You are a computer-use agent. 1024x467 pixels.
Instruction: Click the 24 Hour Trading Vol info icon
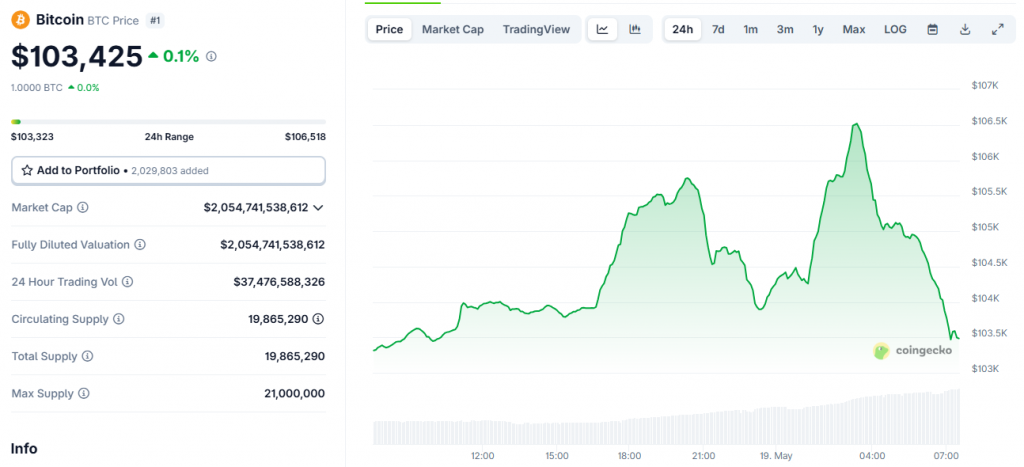[x=128, y=282]
